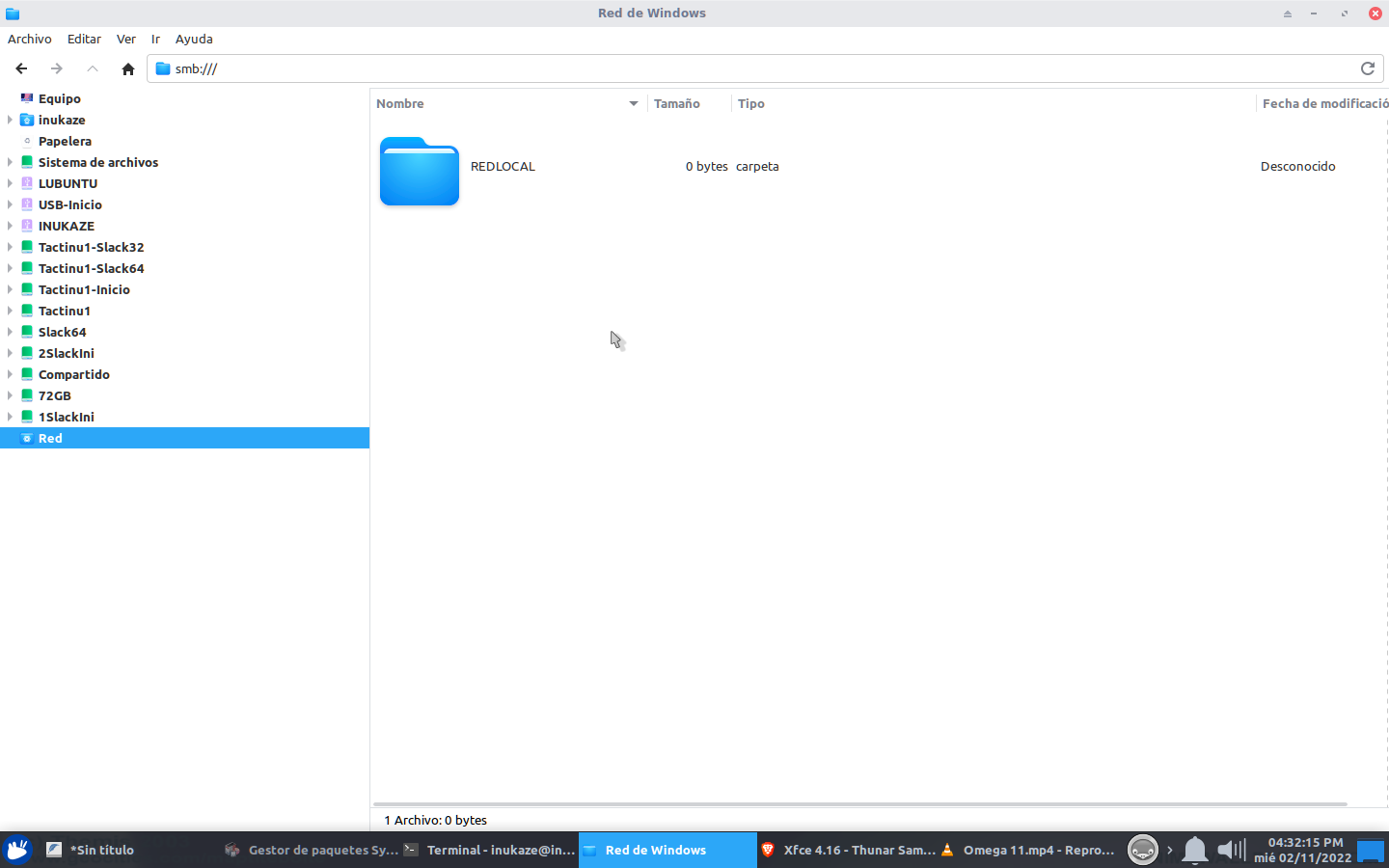1389x868 pixels.
Task: Sort by the Tipo column header
Action: click(x=994, y=103)
